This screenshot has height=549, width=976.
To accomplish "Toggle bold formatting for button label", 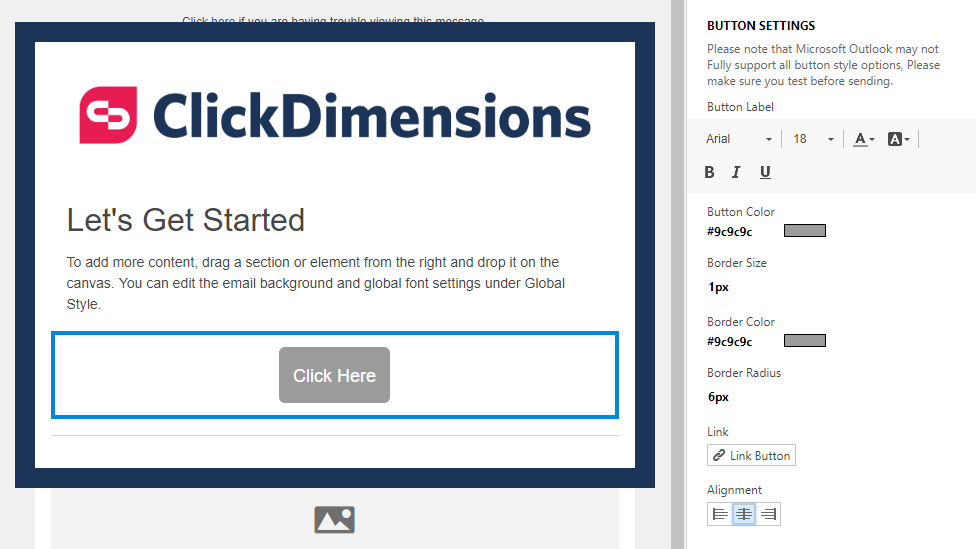I will [709, 172].
